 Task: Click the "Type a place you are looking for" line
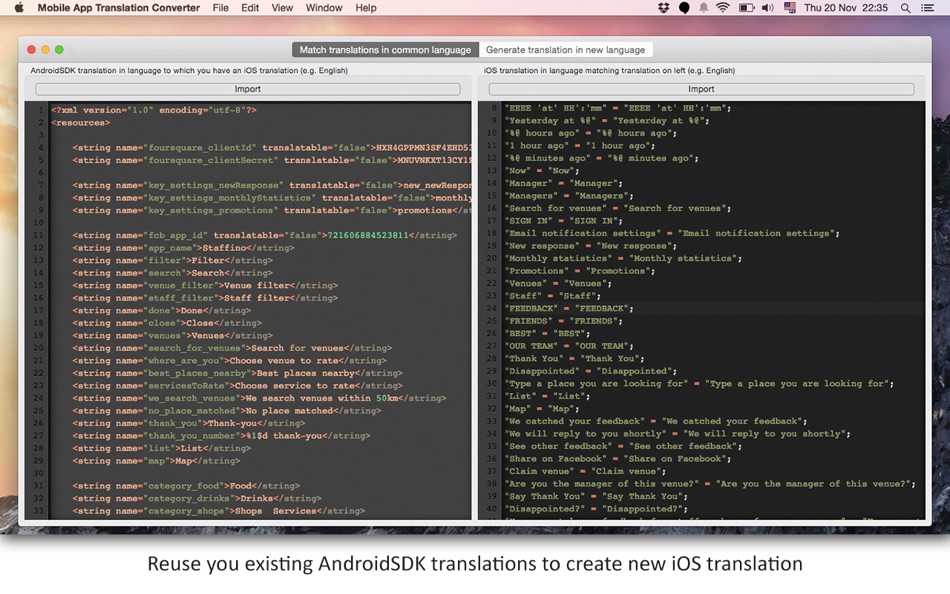700,383
